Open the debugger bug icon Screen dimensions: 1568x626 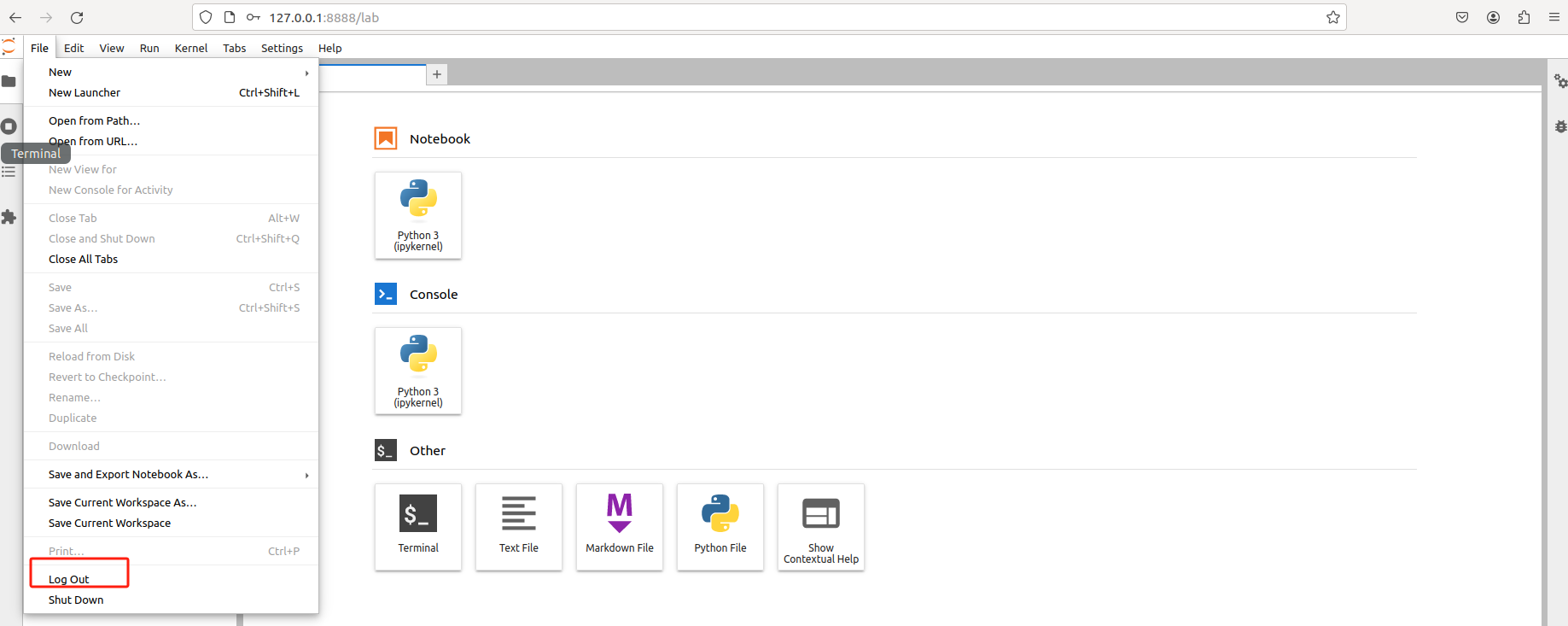pyautogui.click(x=1560, y=126)
